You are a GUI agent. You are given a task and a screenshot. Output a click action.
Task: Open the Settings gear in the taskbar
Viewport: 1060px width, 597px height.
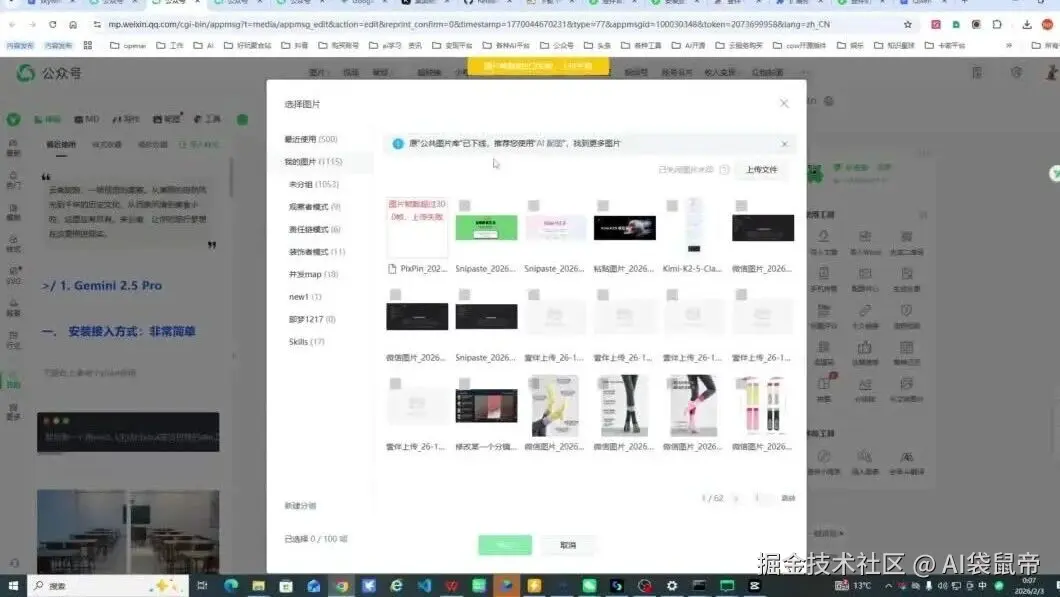tap(671, 586)
